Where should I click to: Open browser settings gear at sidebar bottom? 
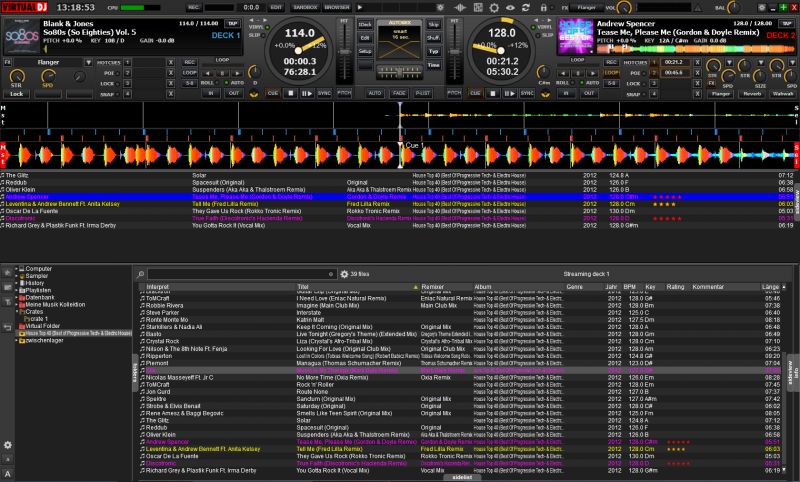[x=8, y=445]
